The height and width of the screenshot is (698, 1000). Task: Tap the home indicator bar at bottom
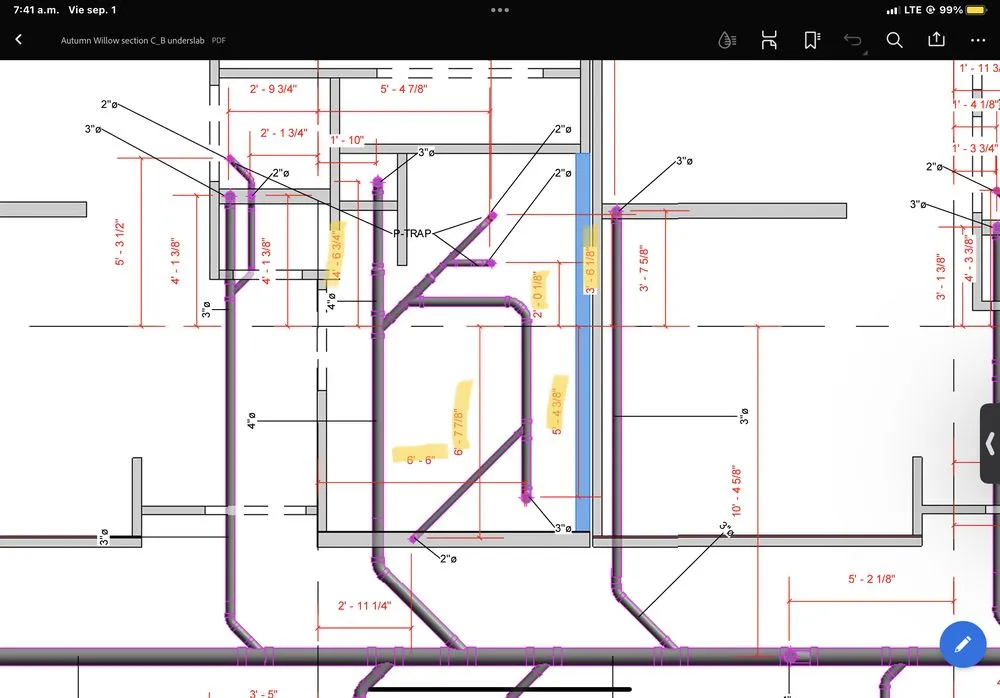[x=500, y=688]
